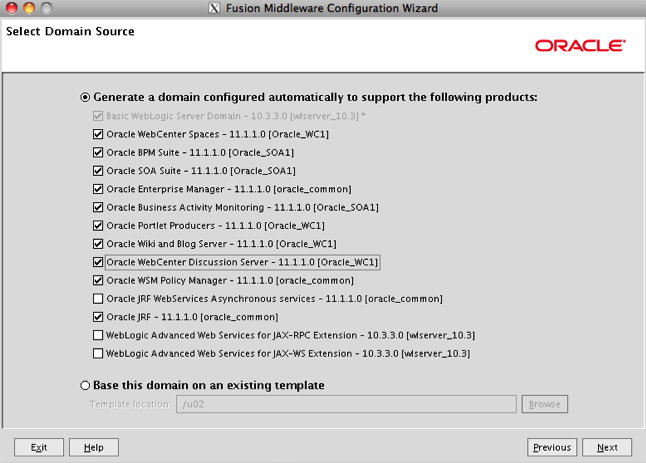Uncheck Oracle Wiki and Blog Server
This screenshot has height=463, width=646.
pyautogui.click(x=98, y=243)
